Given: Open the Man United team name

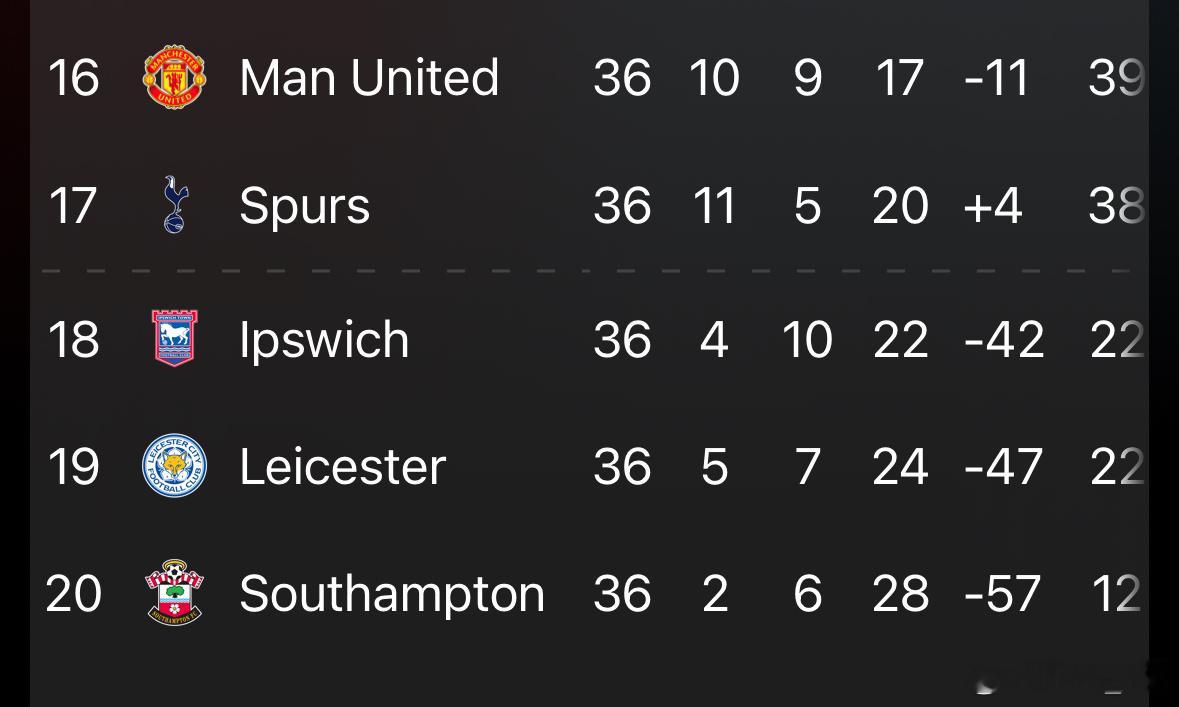Looking at the screenshot, I should pos(369,77).
